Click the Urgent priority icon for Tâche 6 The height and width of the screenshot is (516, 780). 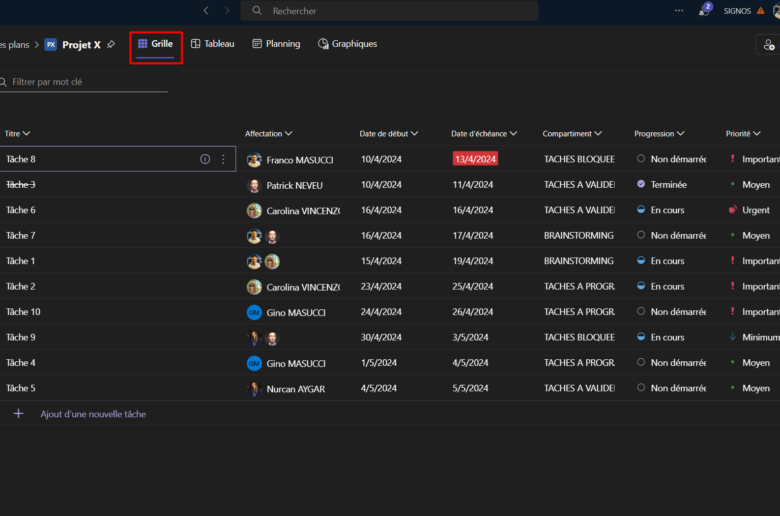click(733, 210)
